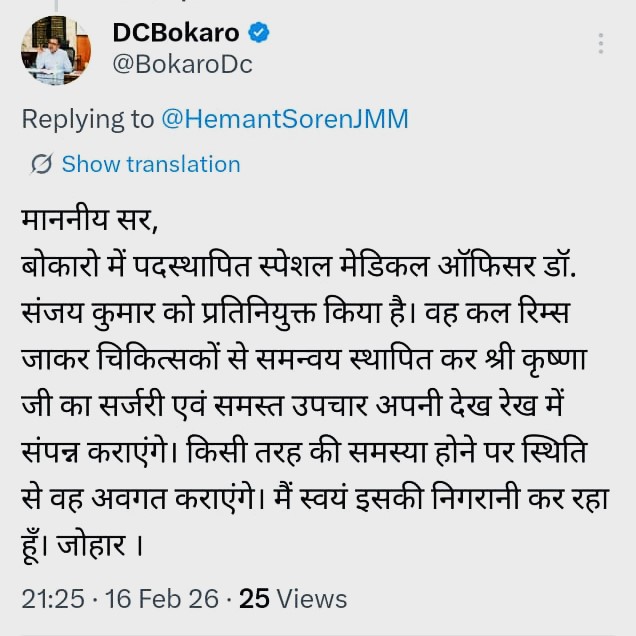The height and width of the screenshot is (636, 636).
Task: Click the blue verified badge
Action: (259, 33)
